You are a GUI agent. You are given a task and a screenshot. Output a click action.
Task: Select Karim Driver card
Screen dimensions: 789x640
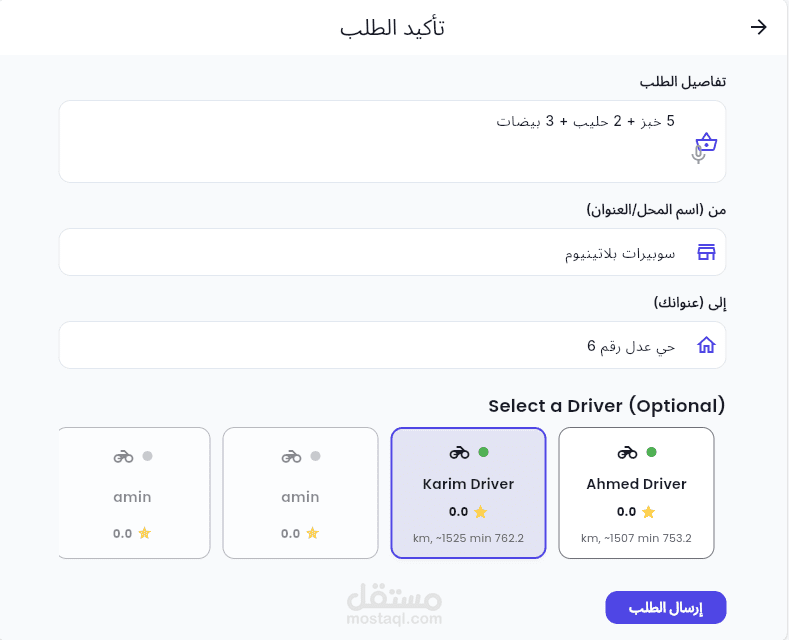(468, 493)
